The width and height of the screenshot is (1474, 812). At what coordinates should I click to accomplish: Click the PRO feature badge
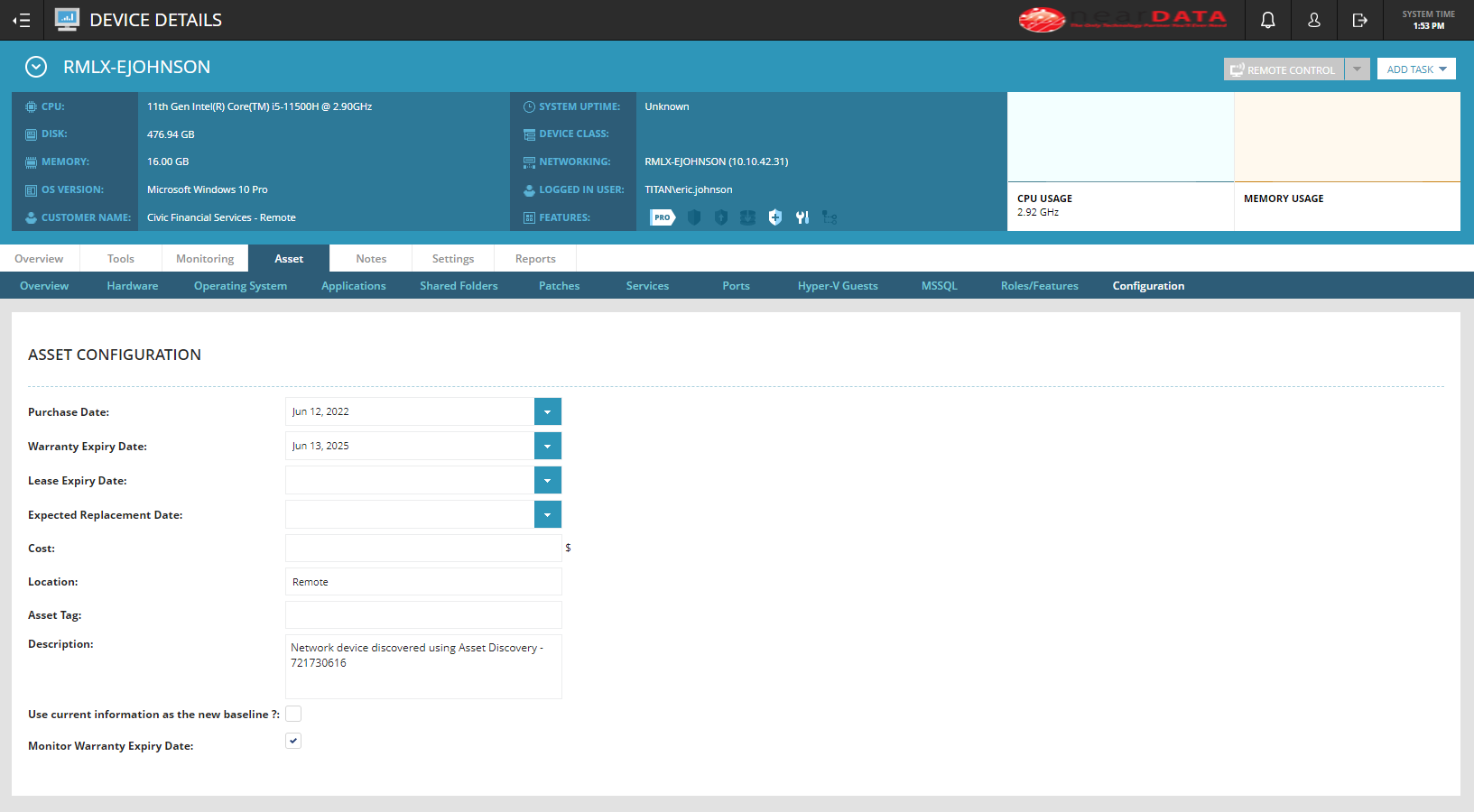(x=663, y=217)
